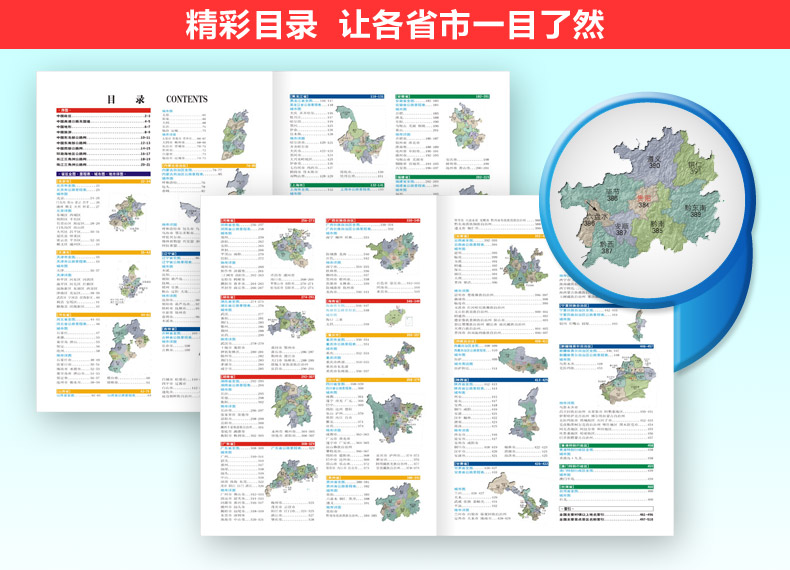Click the 铜仁 region on Guizhou map
This screenshot has height=570, width=790.
[696, 165]
